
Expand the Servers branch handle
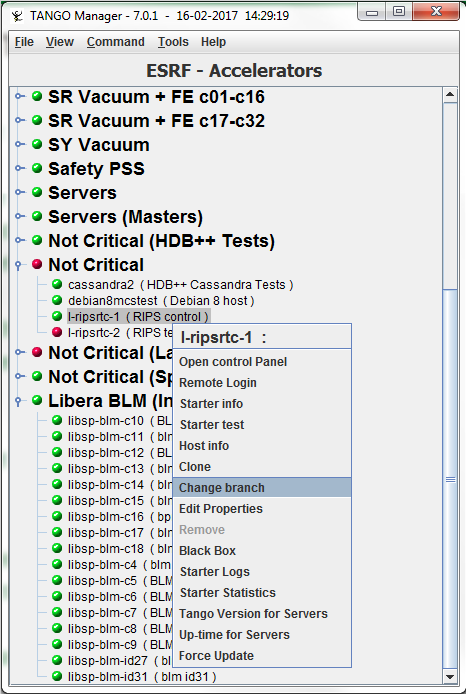[x=19, y=192]
